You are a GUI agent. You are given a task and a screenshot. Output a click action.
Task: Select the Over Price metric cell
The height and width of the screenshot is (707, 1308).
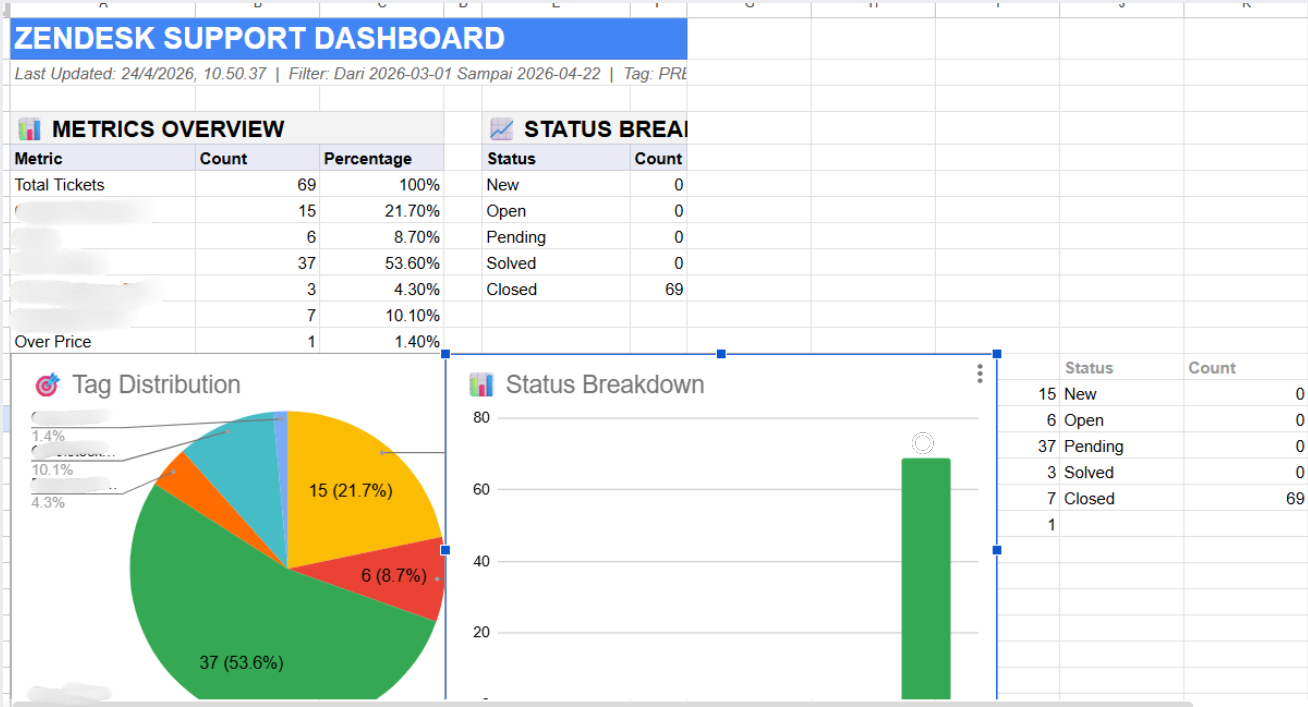coord(103,341)
